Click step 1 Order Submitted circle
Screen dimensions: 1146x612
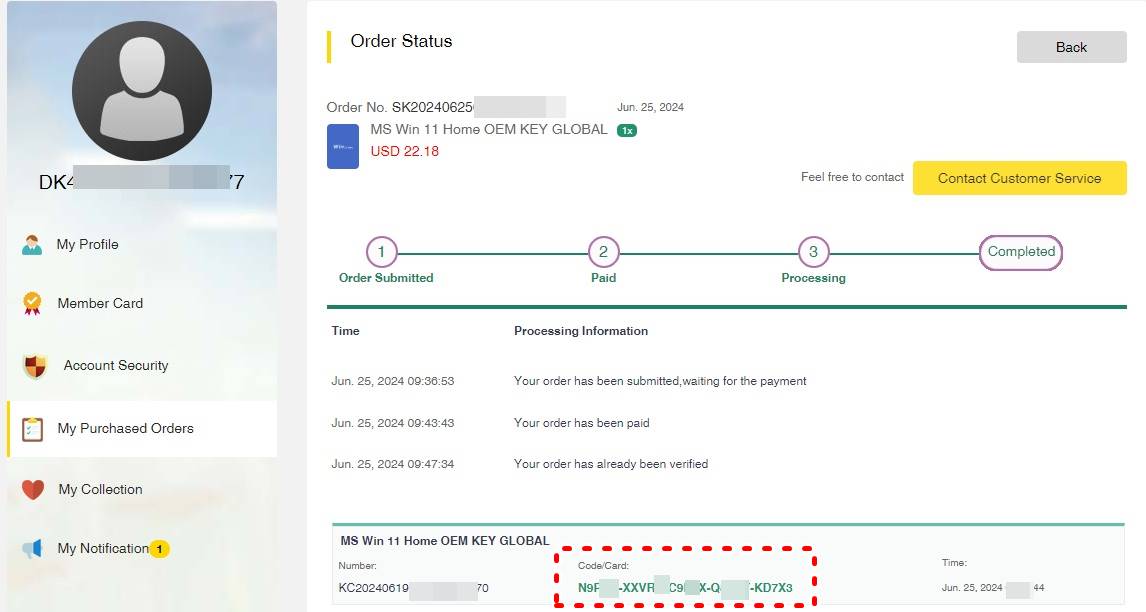pyautogui.click(x=382, y=252)
